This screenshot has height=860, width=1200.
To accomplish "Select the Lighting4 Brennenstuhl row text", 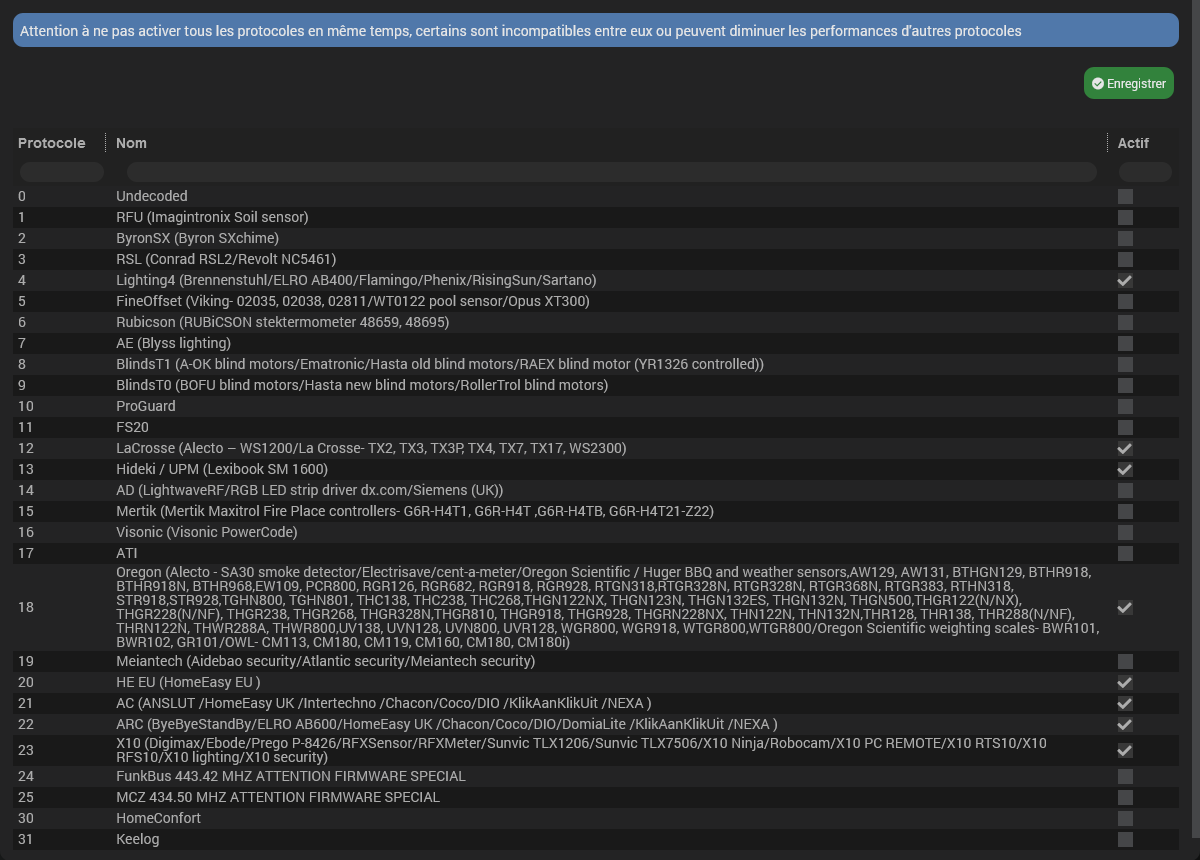I will click(x=356, y=280).
